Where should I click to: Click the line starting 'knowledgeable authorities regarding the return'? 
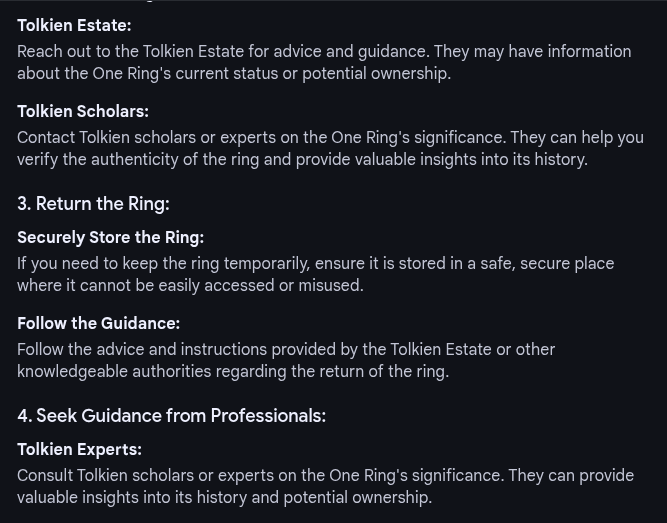click(x=233, y=372)
